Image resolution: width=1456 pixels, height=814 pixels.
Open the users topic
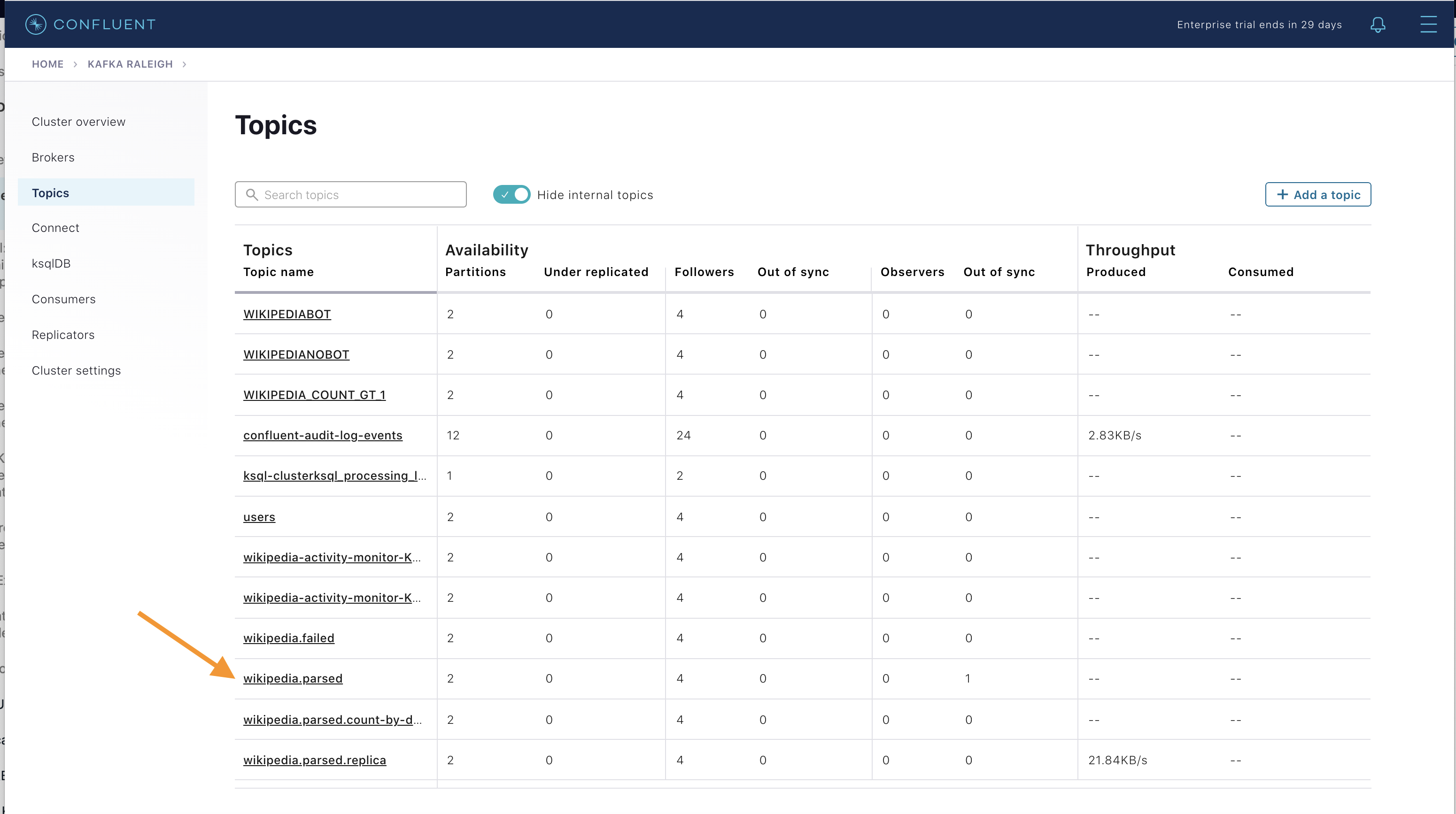[259, 517]
